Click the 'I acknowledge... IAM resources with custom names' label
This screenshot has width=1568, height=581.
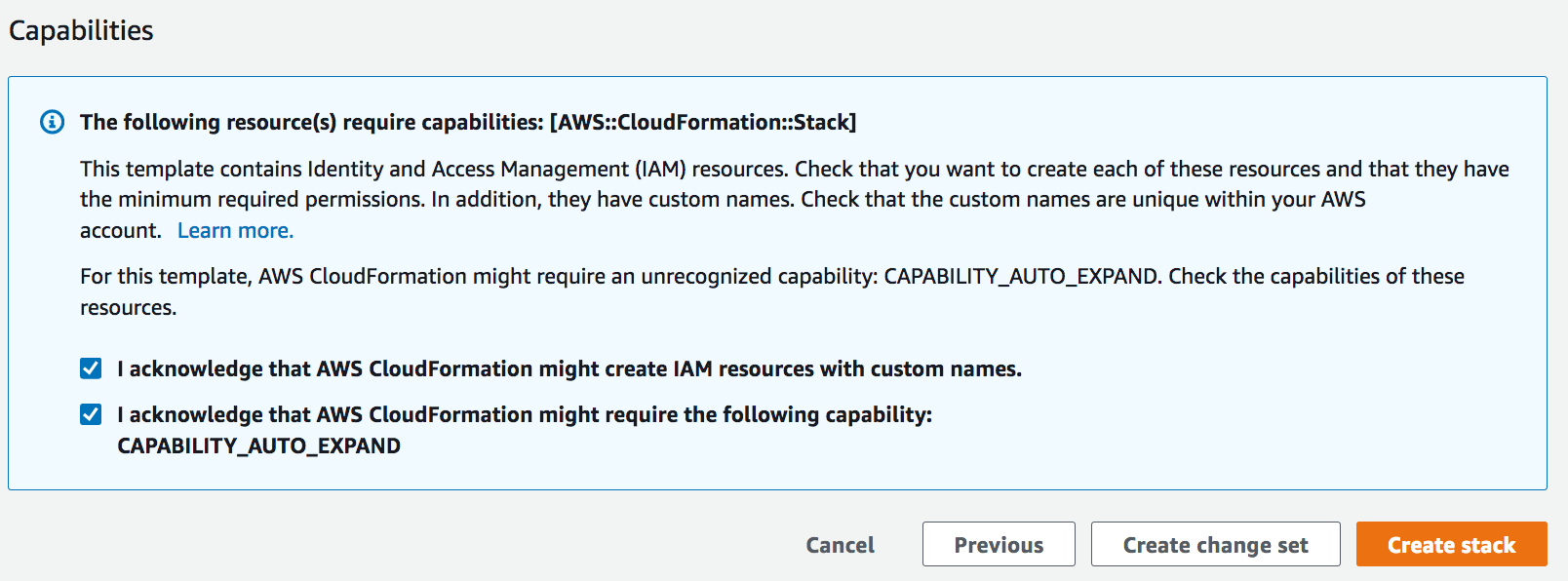pos(569,368)
